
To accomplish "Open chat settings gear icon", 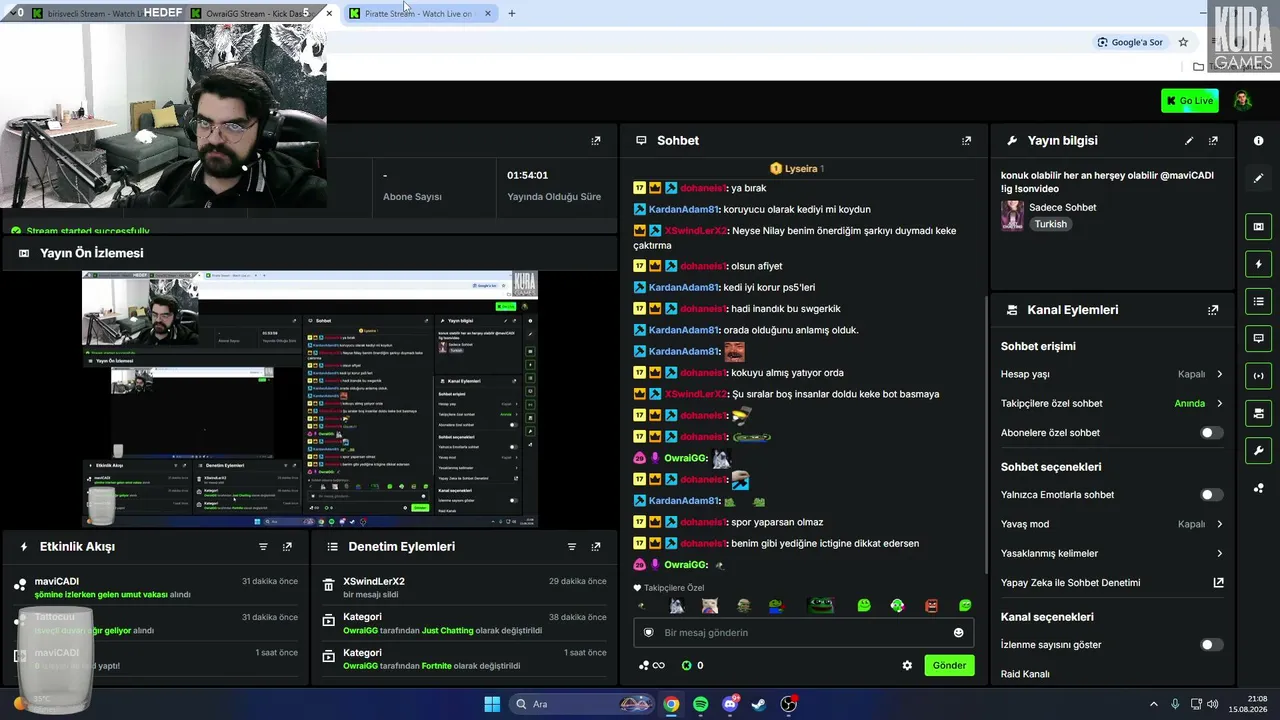I will [907, 665].
